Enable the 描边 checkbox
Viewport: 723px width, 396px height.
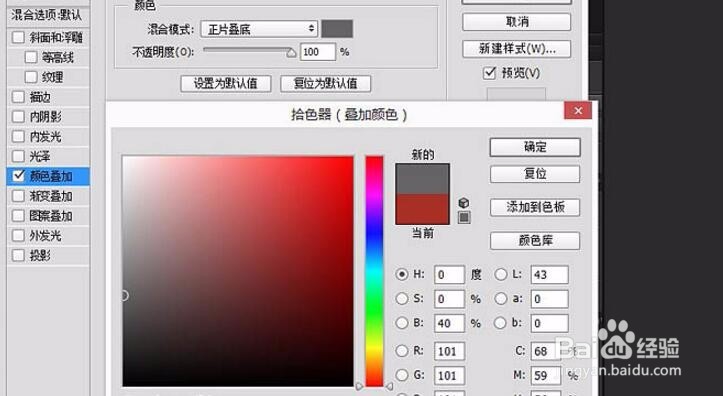(x=18, y=97)
